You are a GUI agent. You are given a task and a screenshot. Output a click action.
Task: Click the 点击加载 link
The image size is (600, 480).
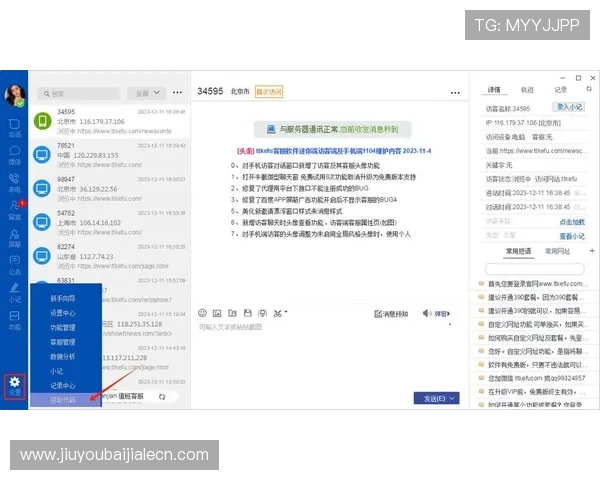(x=572, y=222)
